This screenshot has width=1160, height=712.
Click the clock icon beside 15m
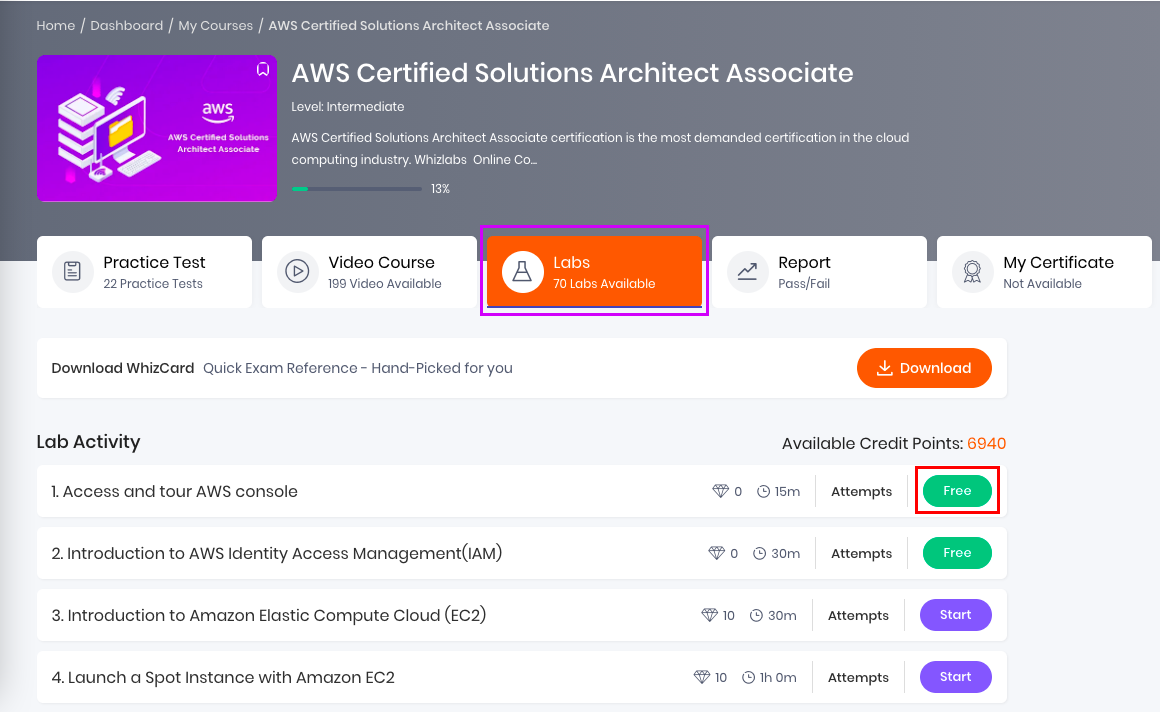(x=763, y=491)
